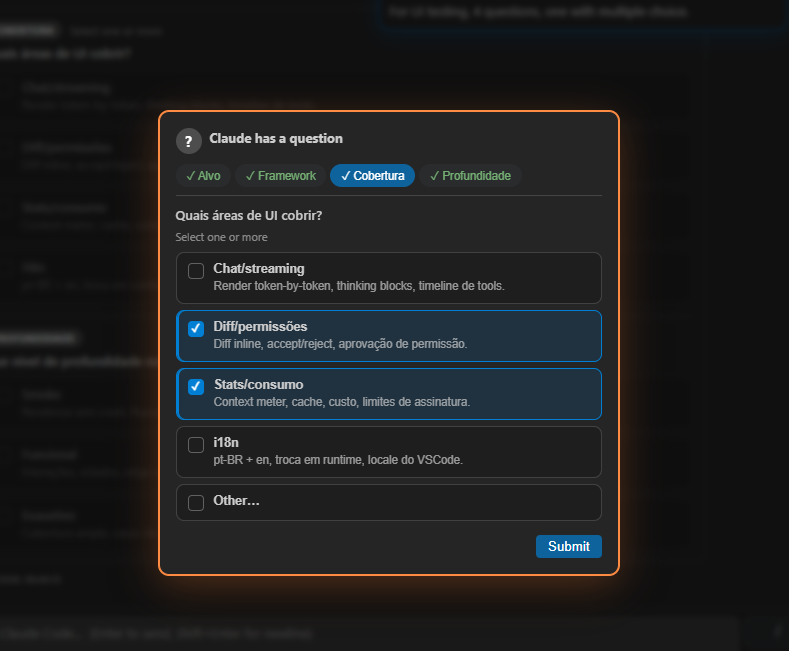Click the 'Claude has a question' title
The width and height of the screenshot is (789, 651).
coord(276,138)
